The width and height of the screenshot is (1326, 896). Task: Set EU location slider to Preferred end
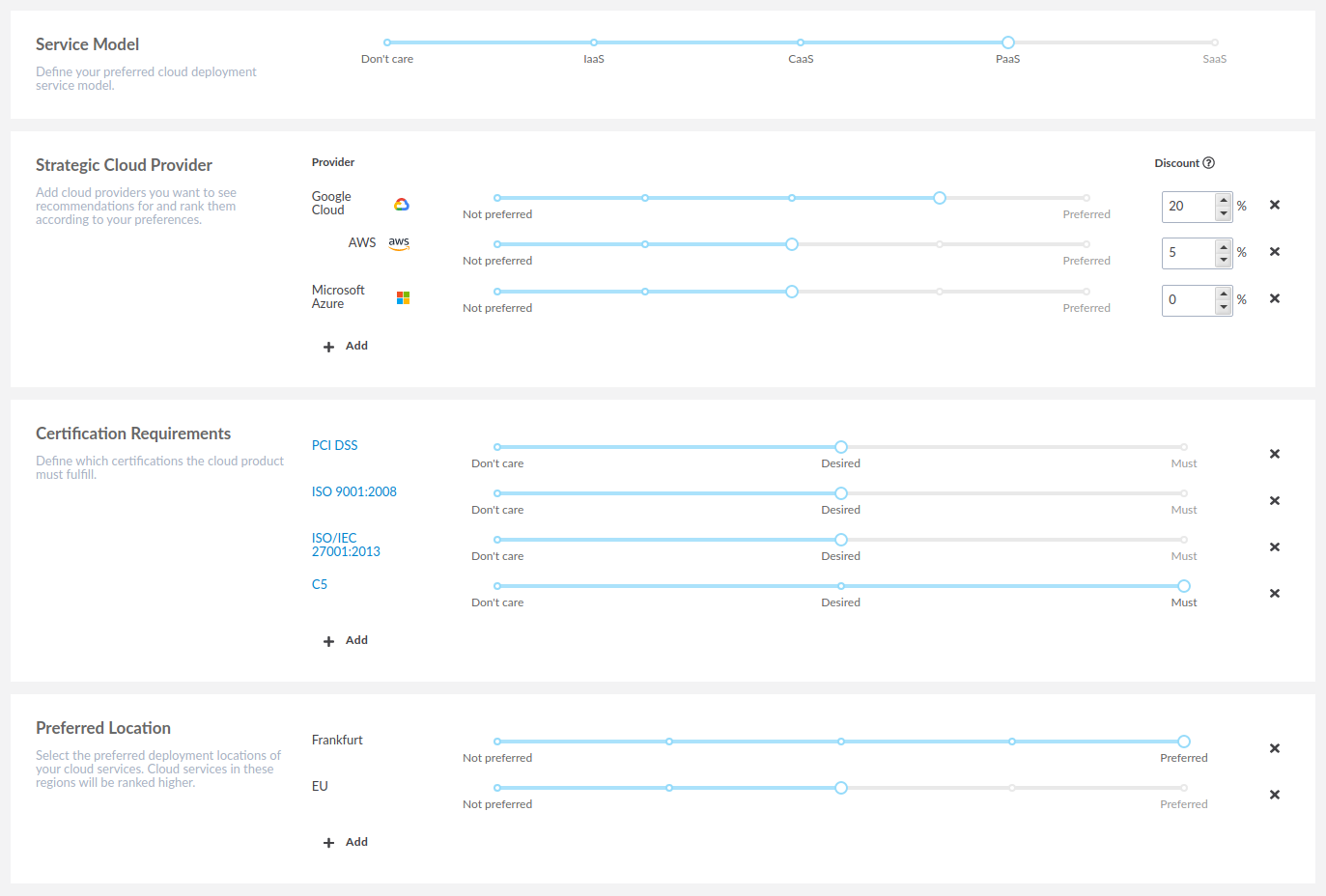1184,788
